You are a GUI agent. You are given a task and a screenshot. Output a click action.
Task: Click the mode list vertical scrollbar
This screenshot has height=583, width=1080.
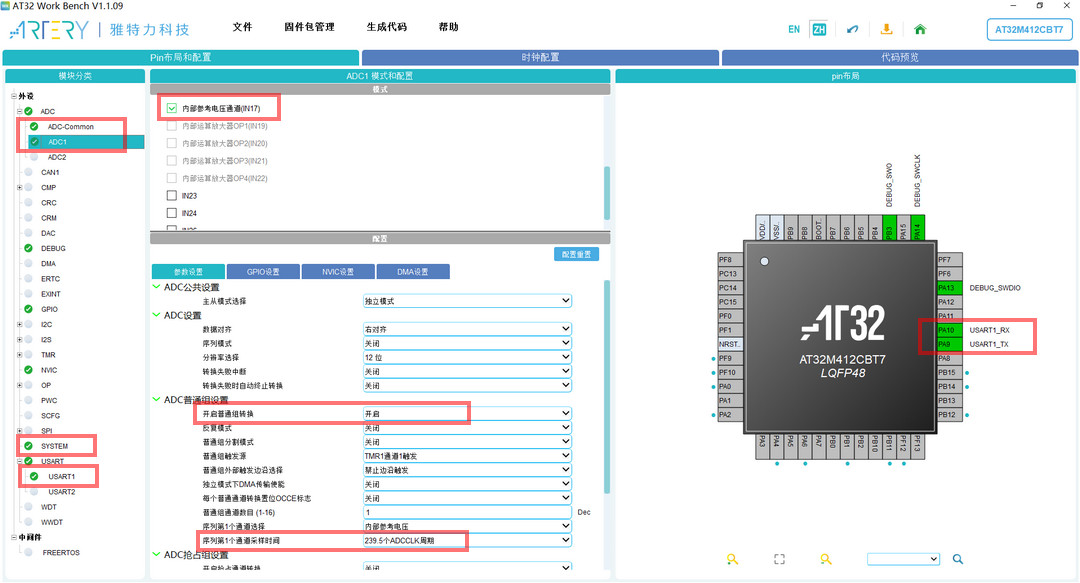tap(607, 193)
